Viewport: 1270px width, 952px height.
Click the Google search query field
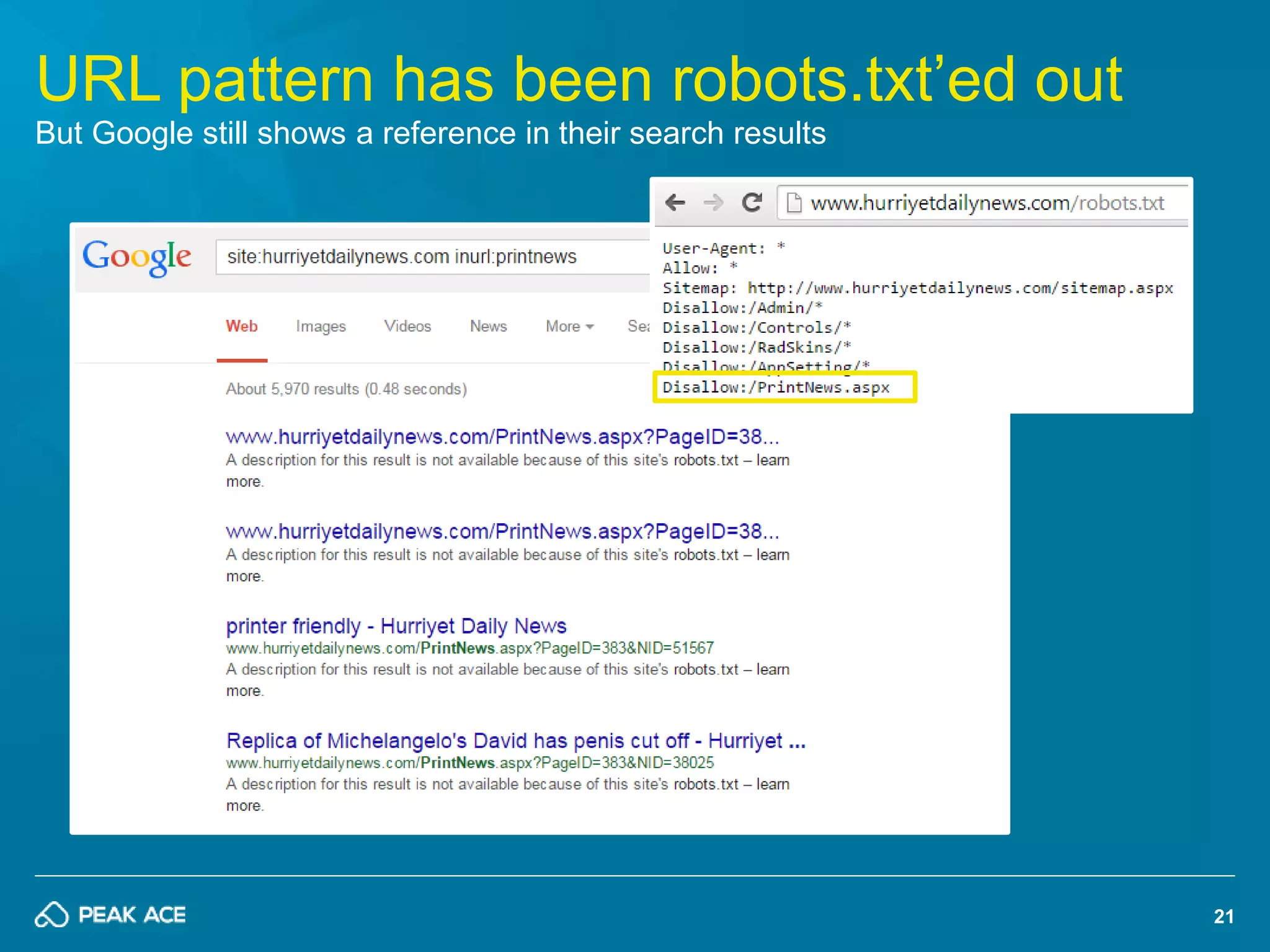[432, 257]
